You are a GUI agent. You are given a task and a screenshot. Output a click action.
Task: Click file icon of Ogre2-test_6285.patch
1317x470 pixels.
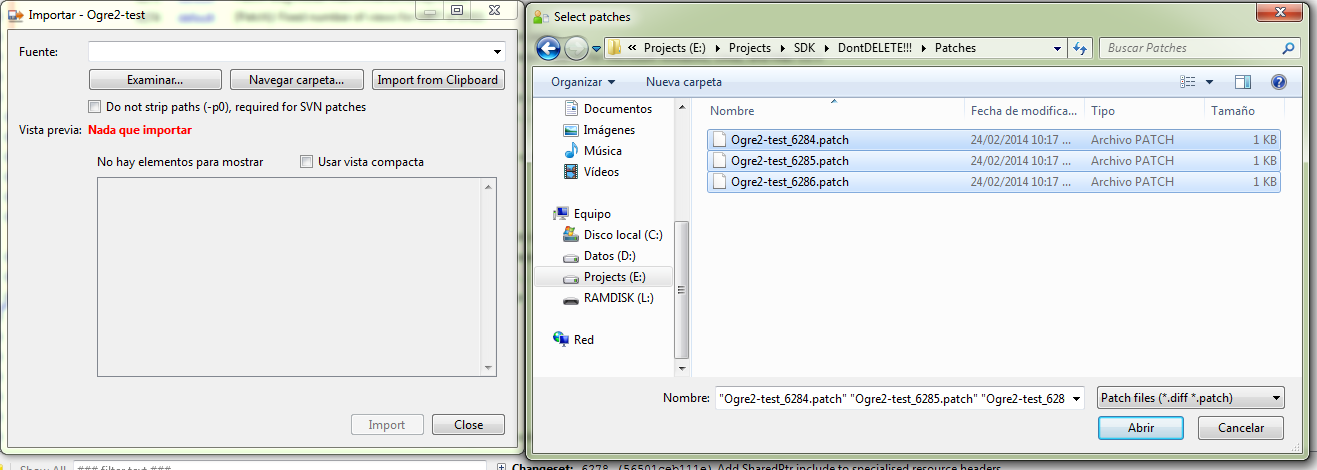(x=718, y=161)
